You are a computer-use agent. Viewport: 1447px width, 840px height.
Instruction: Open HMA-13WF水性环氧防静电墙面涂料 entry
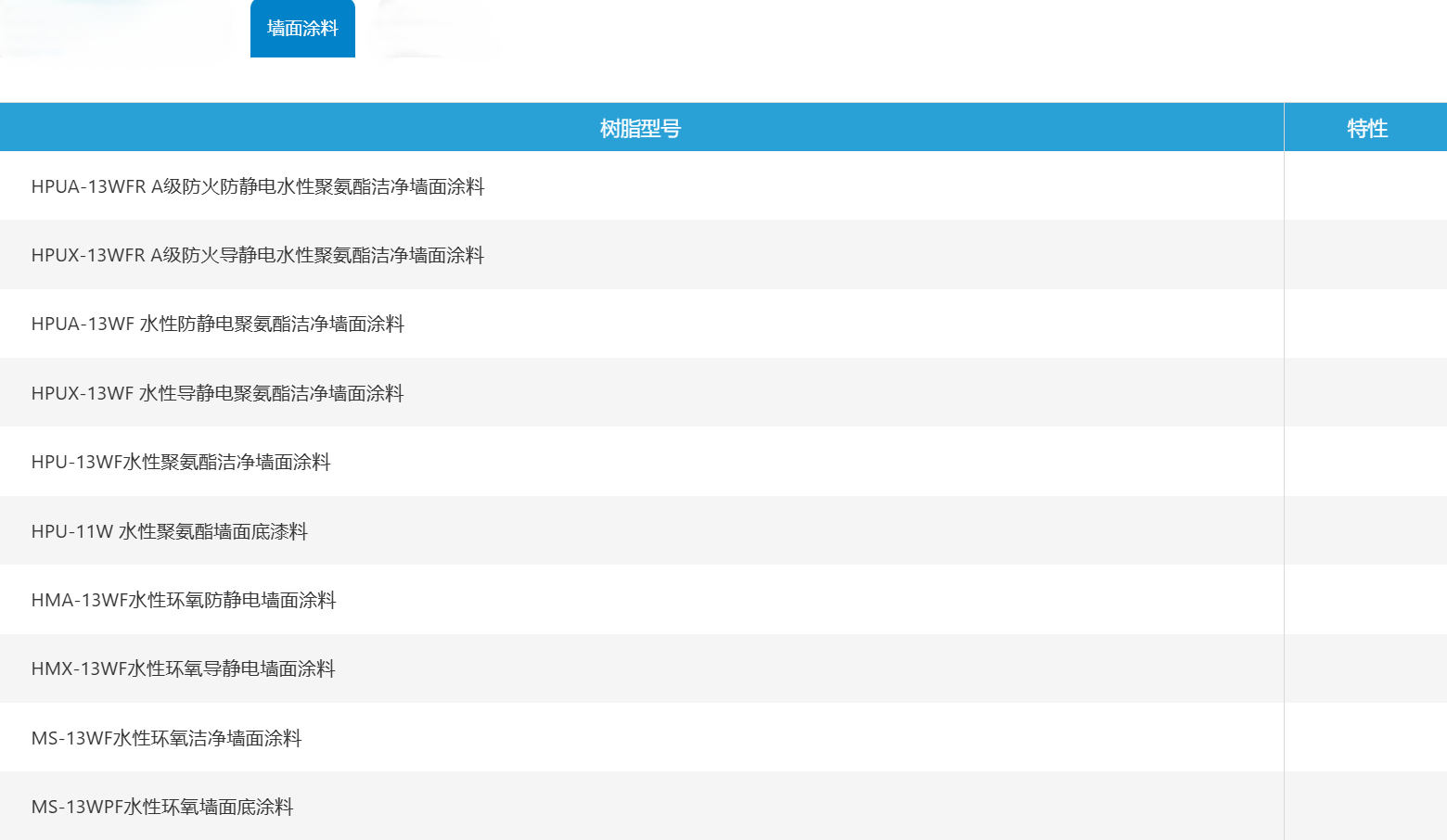[184, 600]
